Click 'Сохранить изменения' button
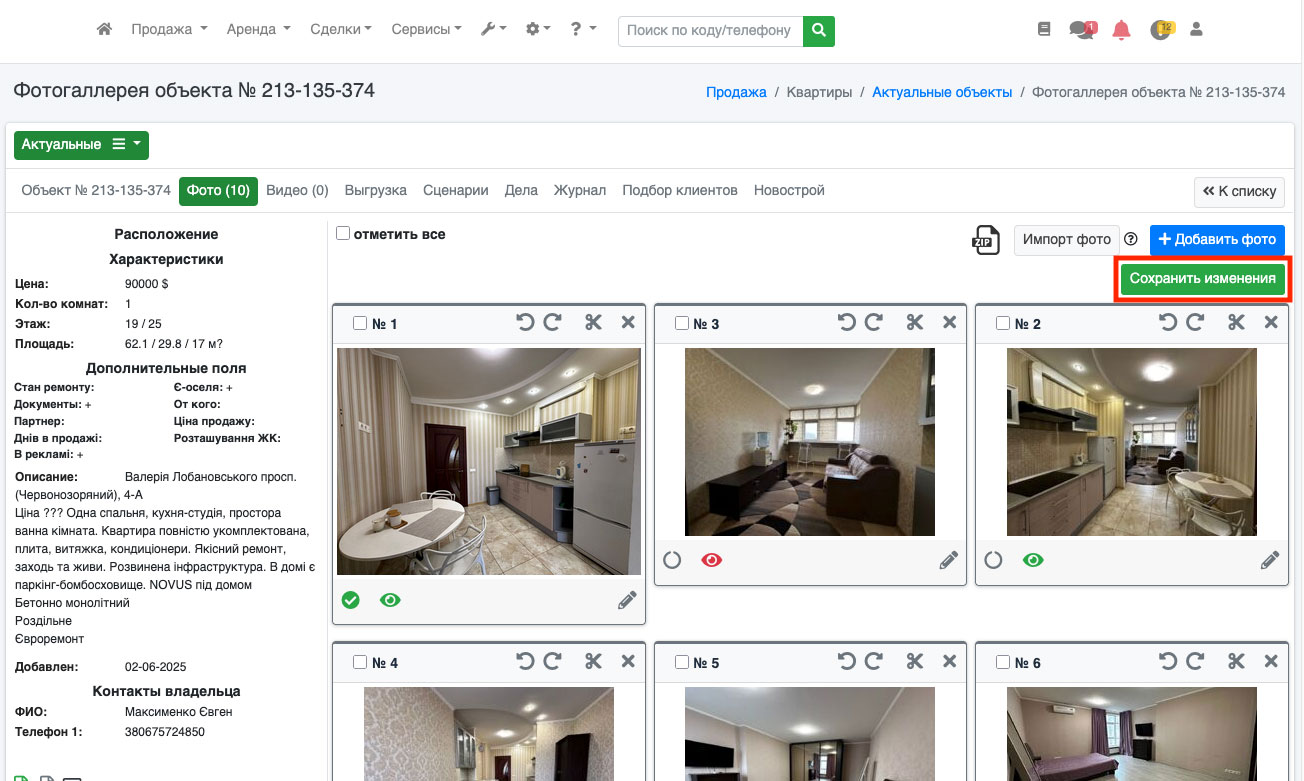The height and width of the screenshot is (781, 1304). (1202, 279)
